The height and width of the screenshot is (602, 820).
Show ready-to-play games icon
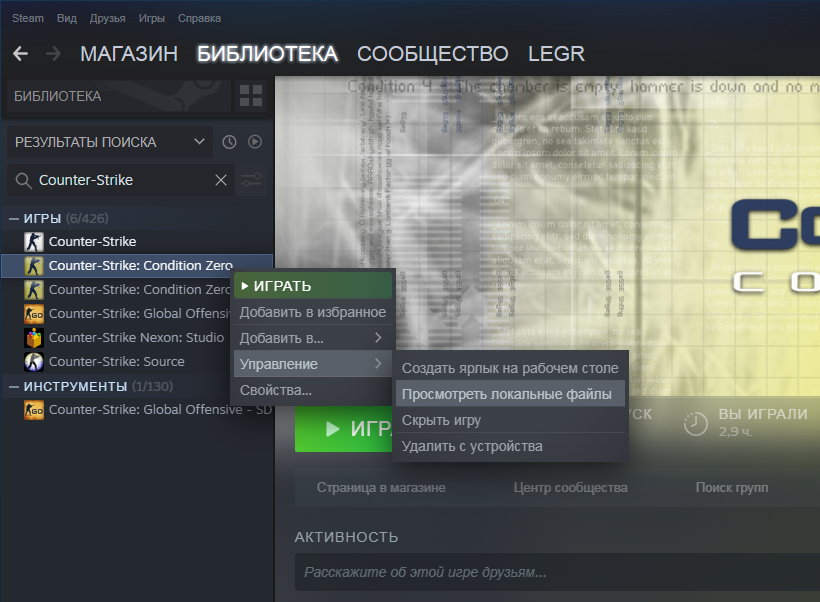[255, 142]
